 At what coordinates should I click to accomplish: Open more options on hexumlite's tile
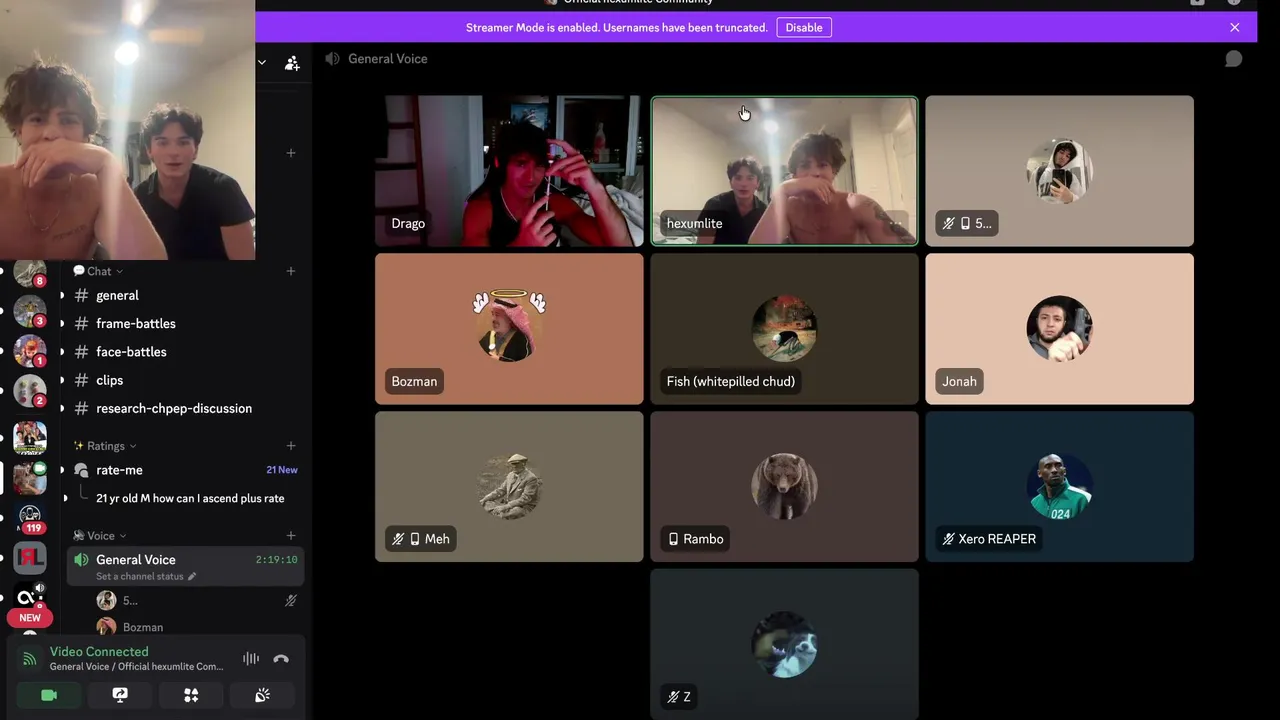click(896, 223)
